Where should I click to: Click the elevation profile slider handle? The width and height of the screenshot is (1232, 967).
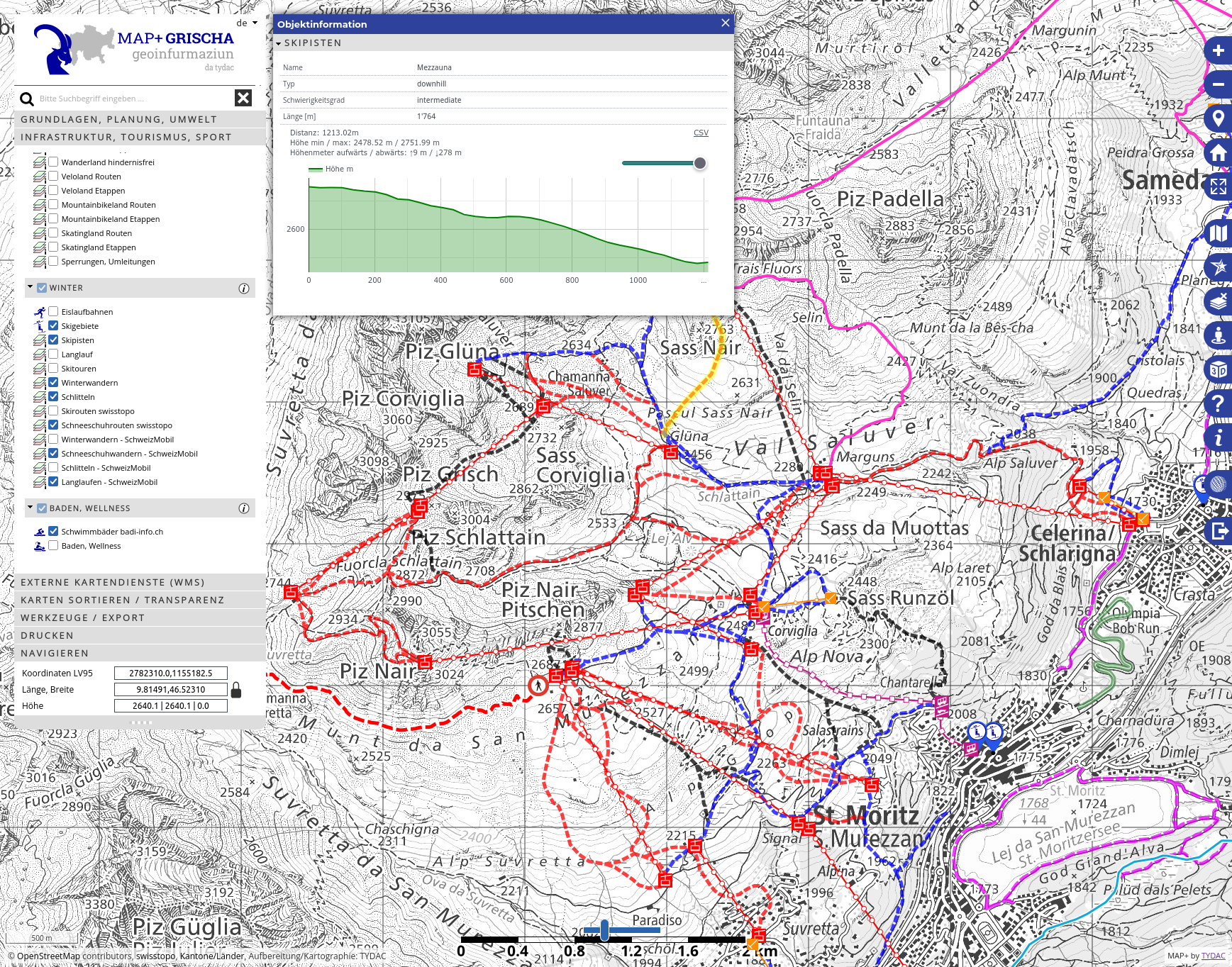tap(700, 164)
